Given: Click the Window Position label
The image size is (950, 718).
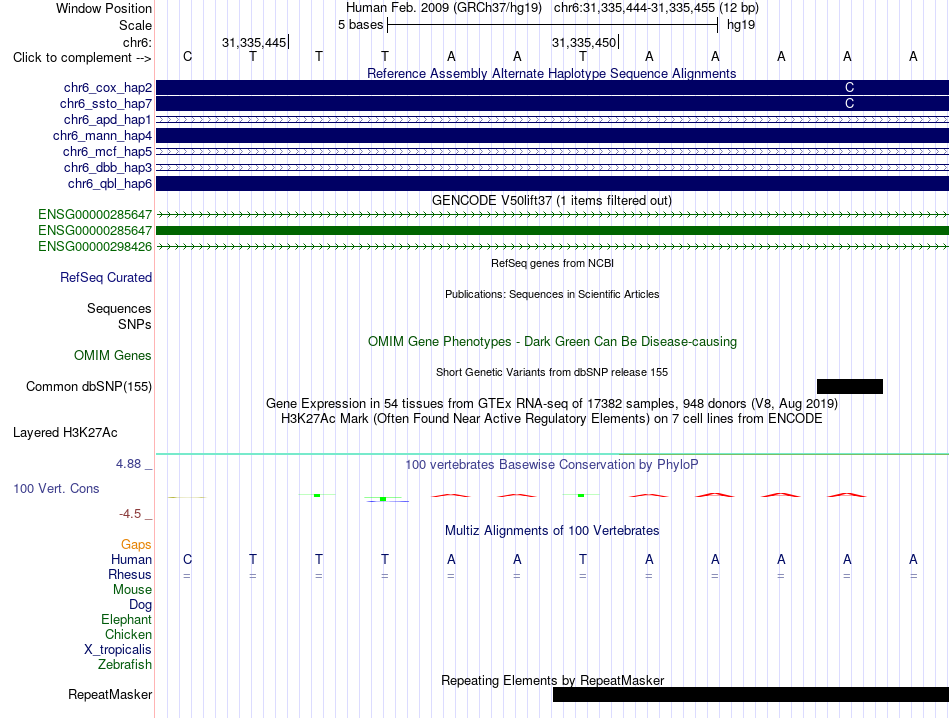Looking at the screenshot, I should click(104, 8).
